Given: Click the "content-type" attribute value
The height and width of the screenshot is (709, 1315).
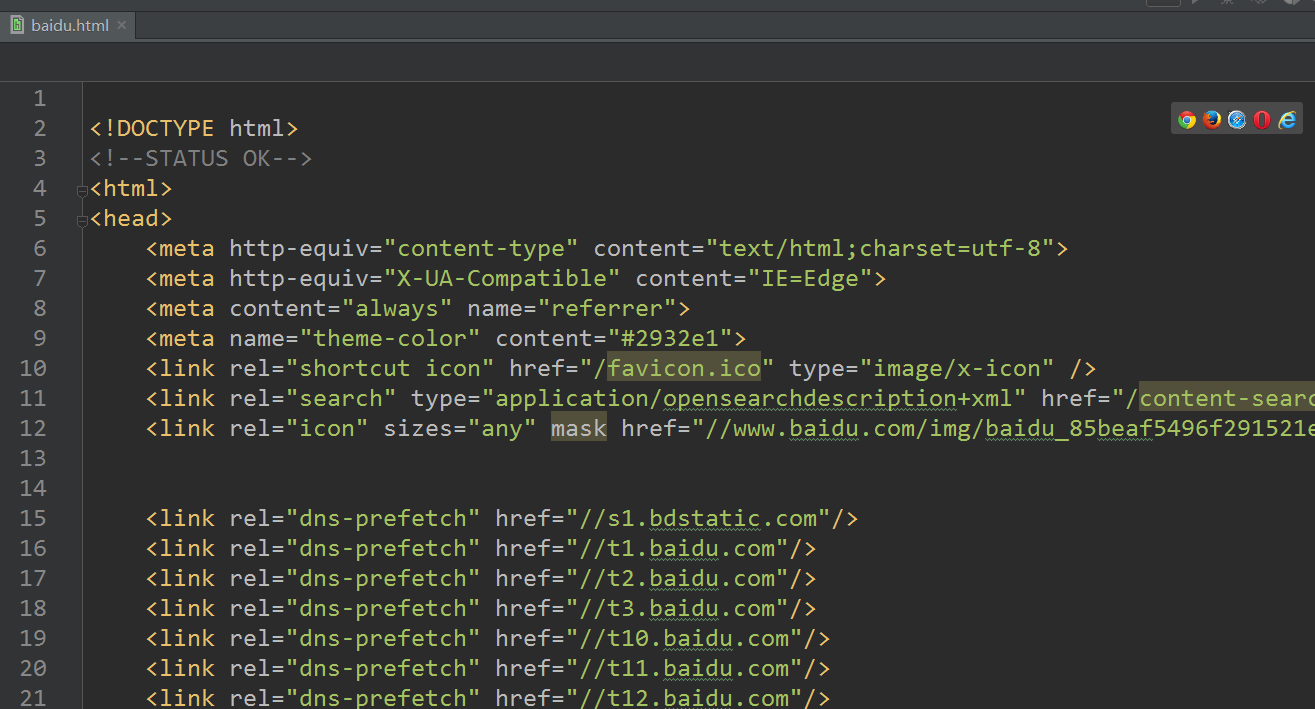Looking at the screenshot, I should [x=482, y=248].
